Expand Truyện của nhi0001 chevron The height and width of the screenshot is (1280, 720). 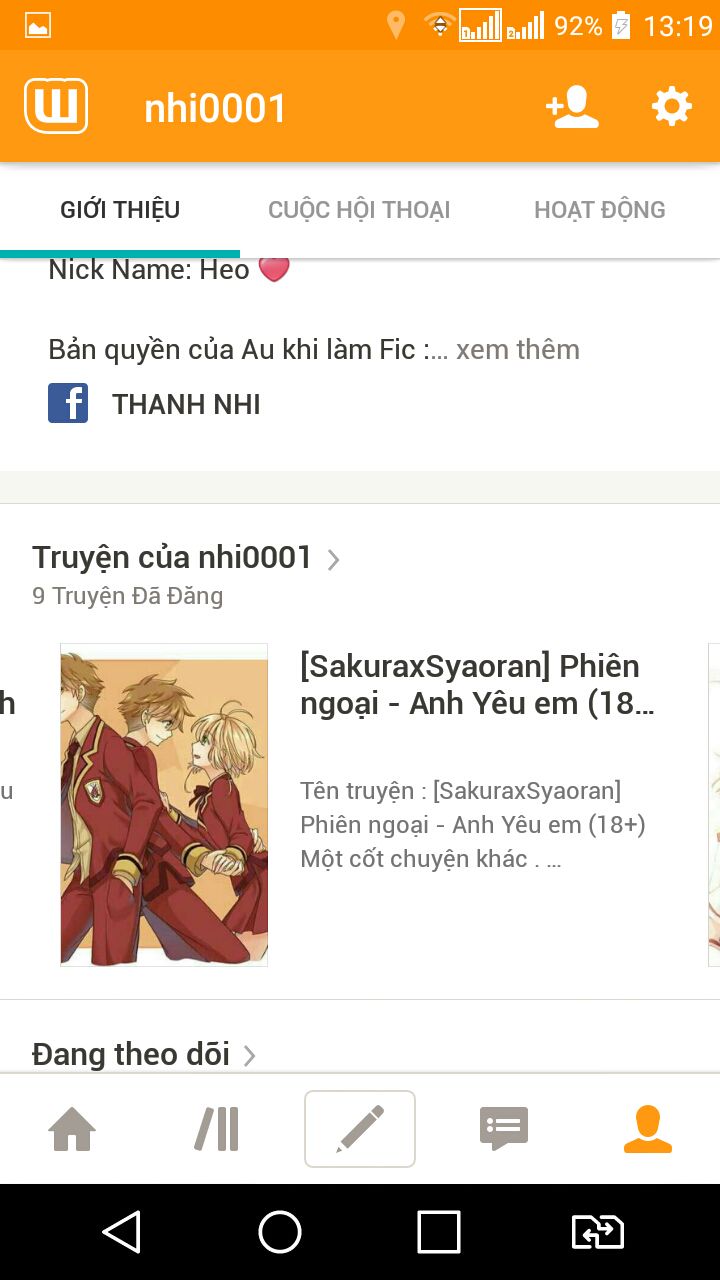click(334, 559)
